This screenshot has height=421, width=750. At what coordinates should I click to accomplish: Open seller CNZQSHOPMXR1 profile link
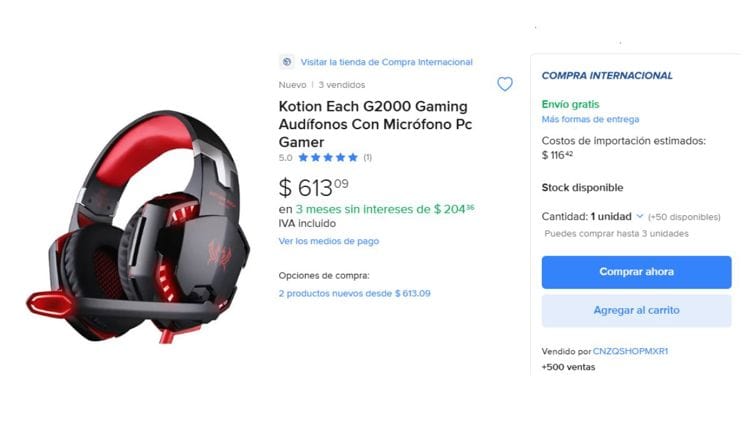pyautogui.click(x=630, y=351)
